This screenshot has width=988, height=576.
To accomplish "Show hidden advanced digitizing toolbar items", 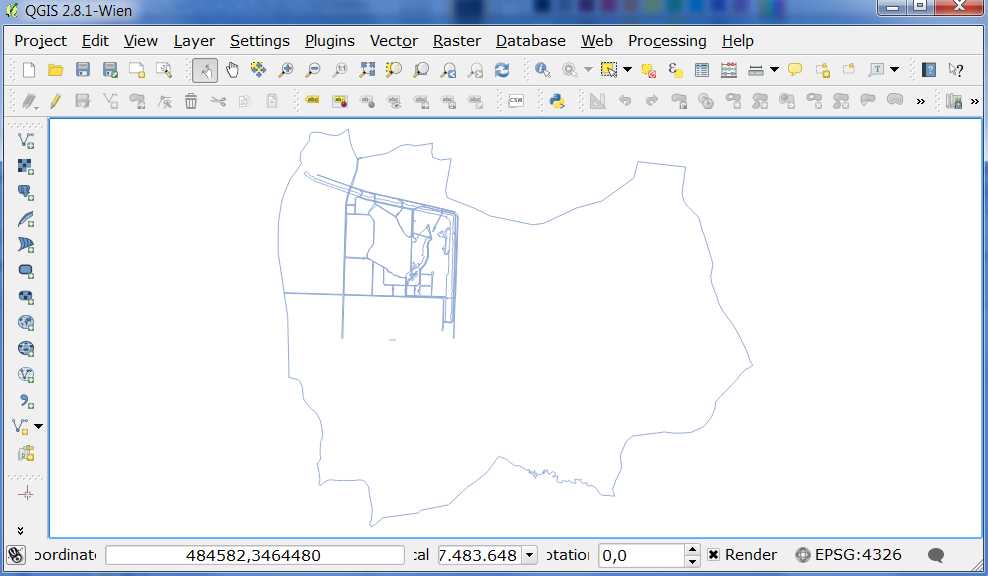I will pos(921,101).
